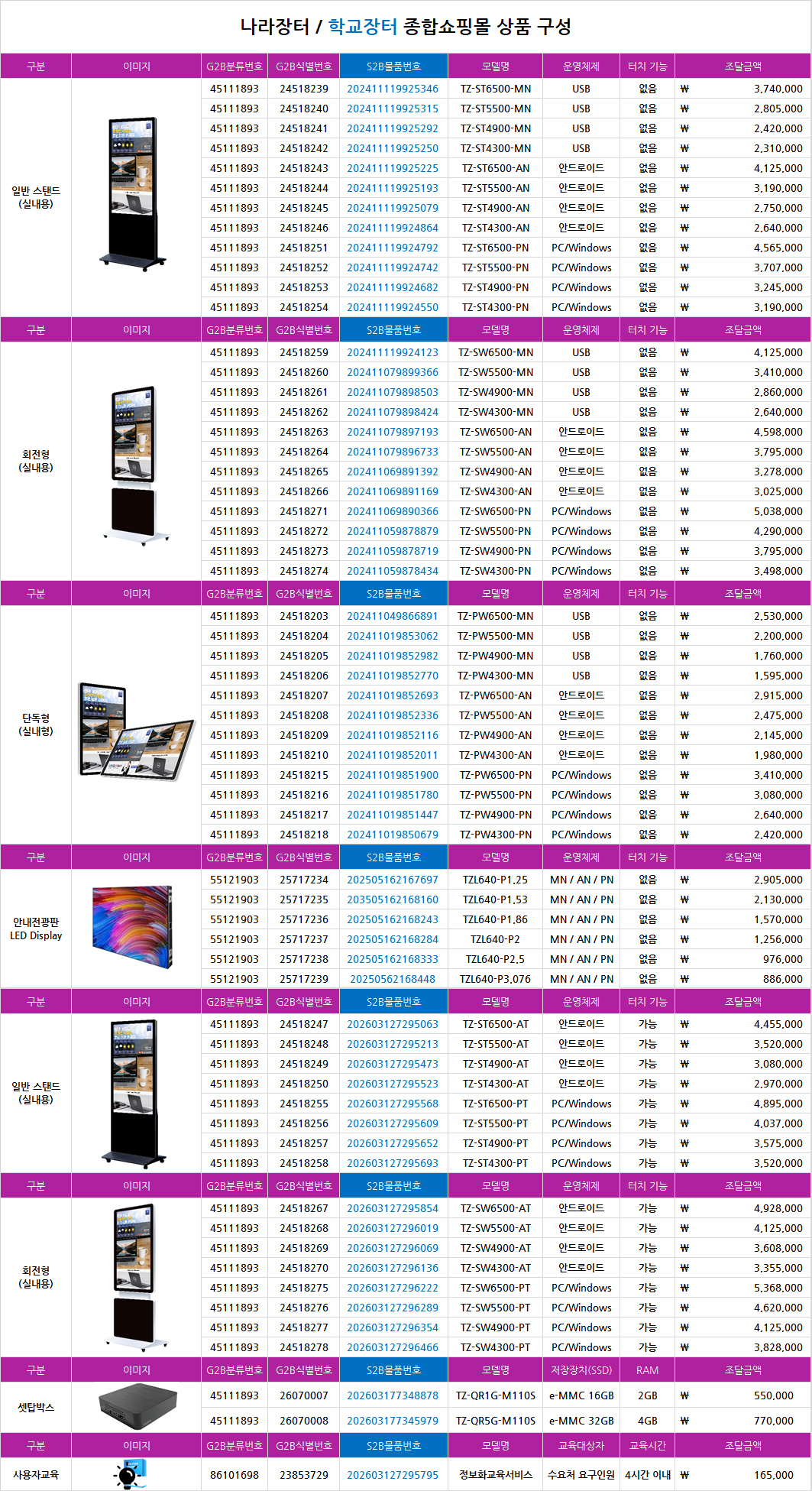
Task: Select the 단독형 dual tilted display image
Action: pos(136,731)
